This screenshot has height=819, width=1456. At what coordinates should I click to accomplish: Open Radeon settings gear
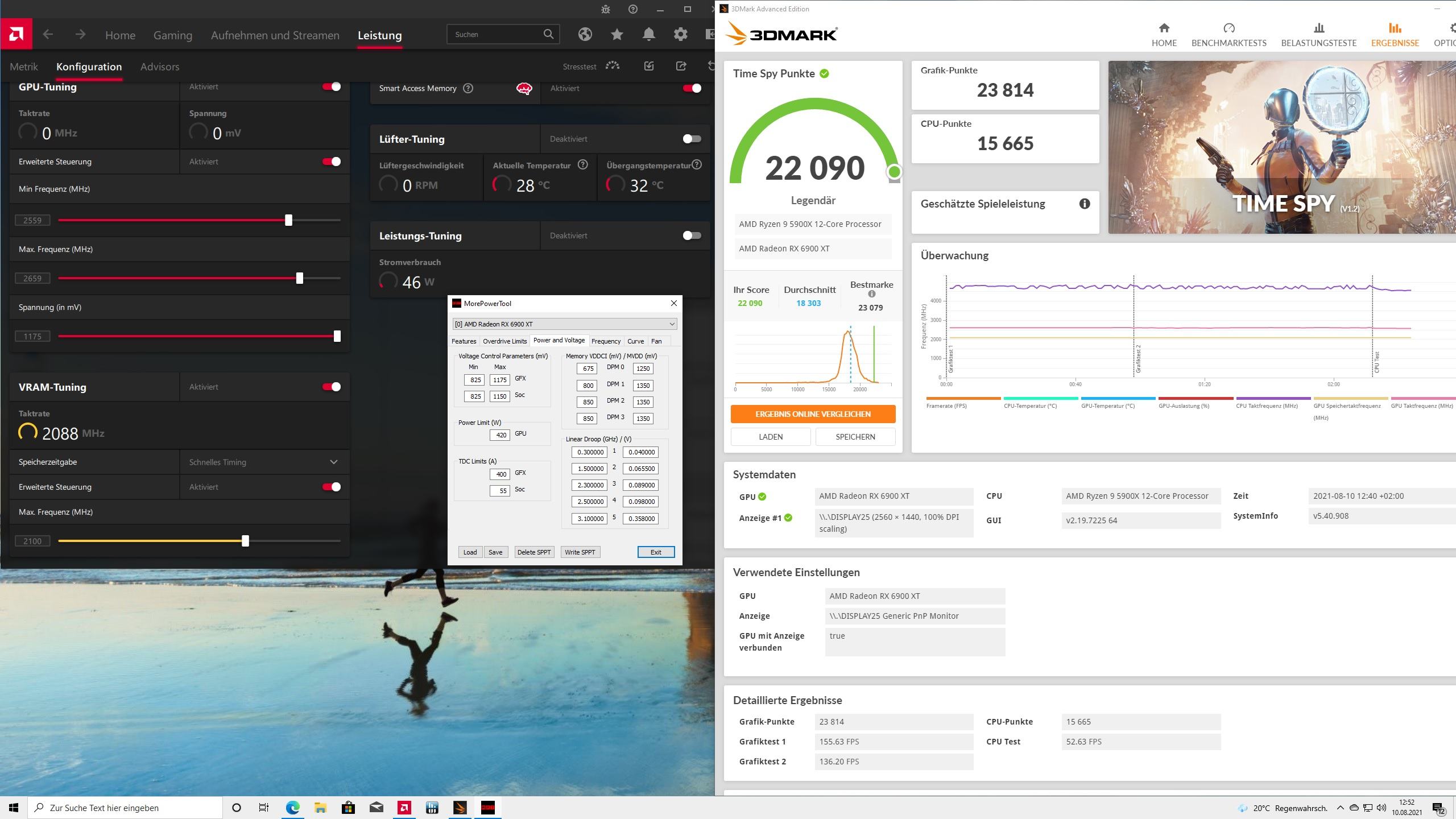click(x=680, y=35)
